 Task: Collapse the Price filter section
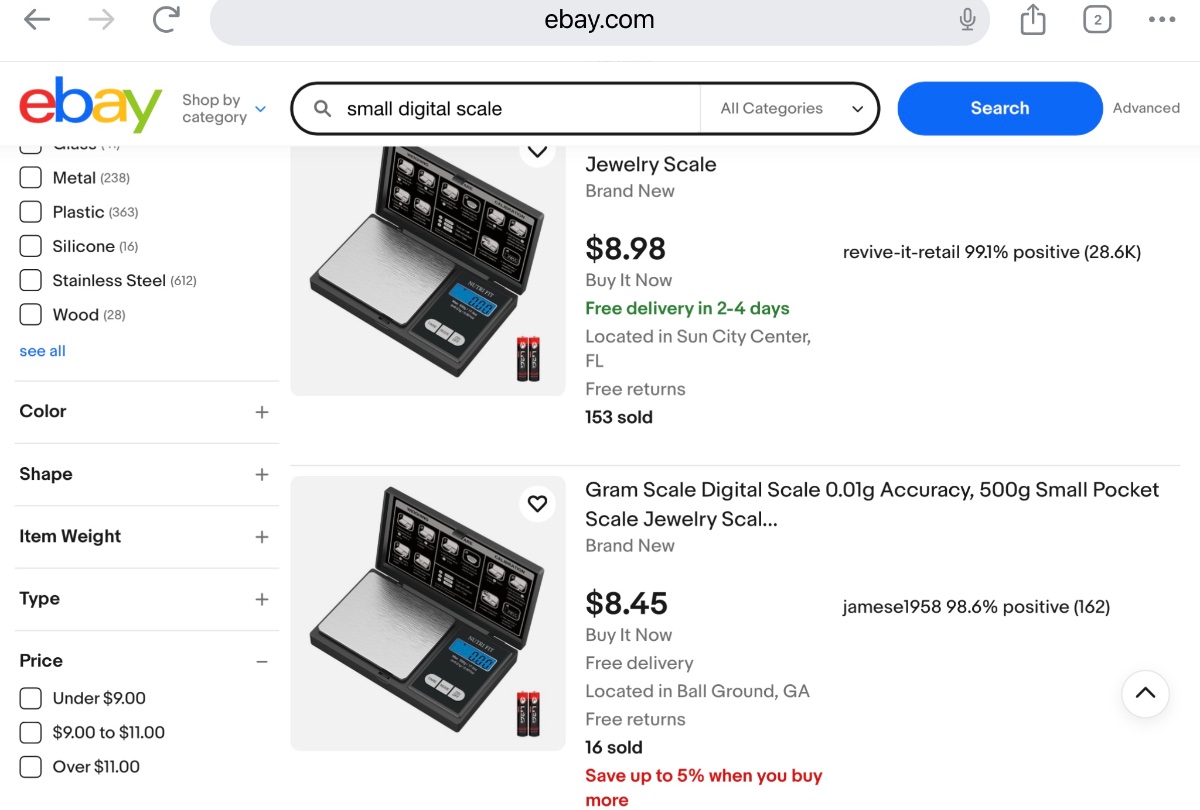point(262,661)
